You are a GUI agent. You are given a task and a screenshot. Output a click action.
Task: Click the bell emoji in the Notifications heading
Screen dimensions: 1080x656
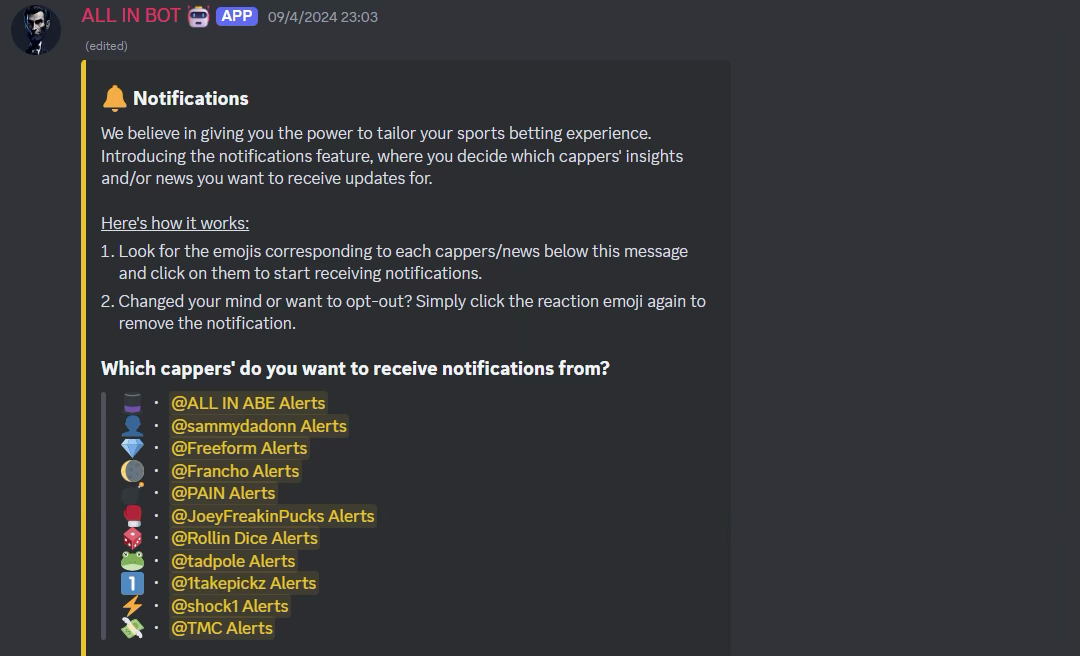pos(113,98)
